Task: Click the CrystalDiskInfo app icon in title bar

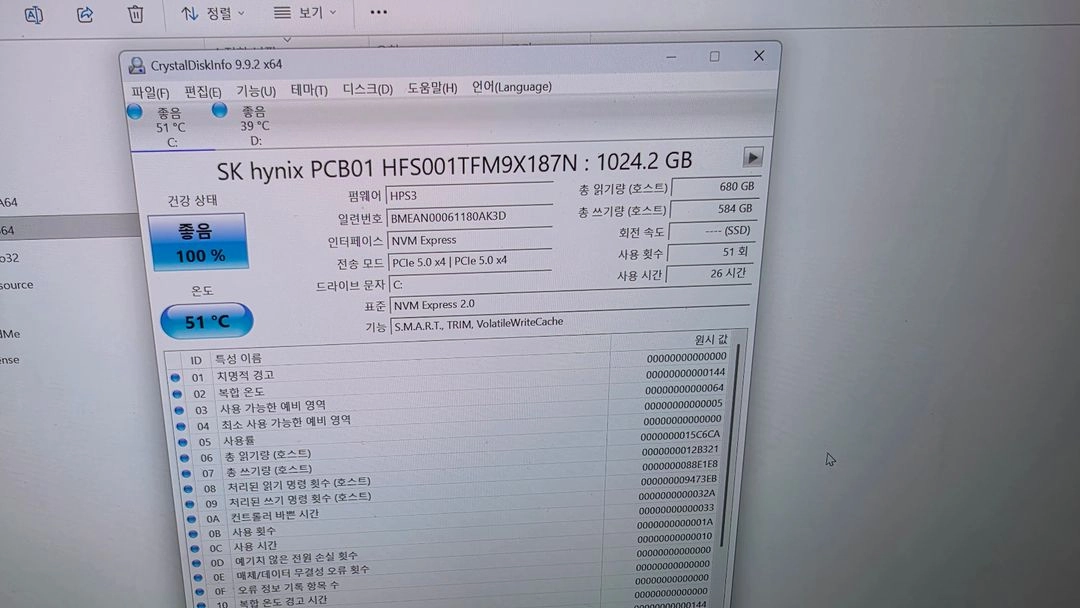Action: coord(137,65)
